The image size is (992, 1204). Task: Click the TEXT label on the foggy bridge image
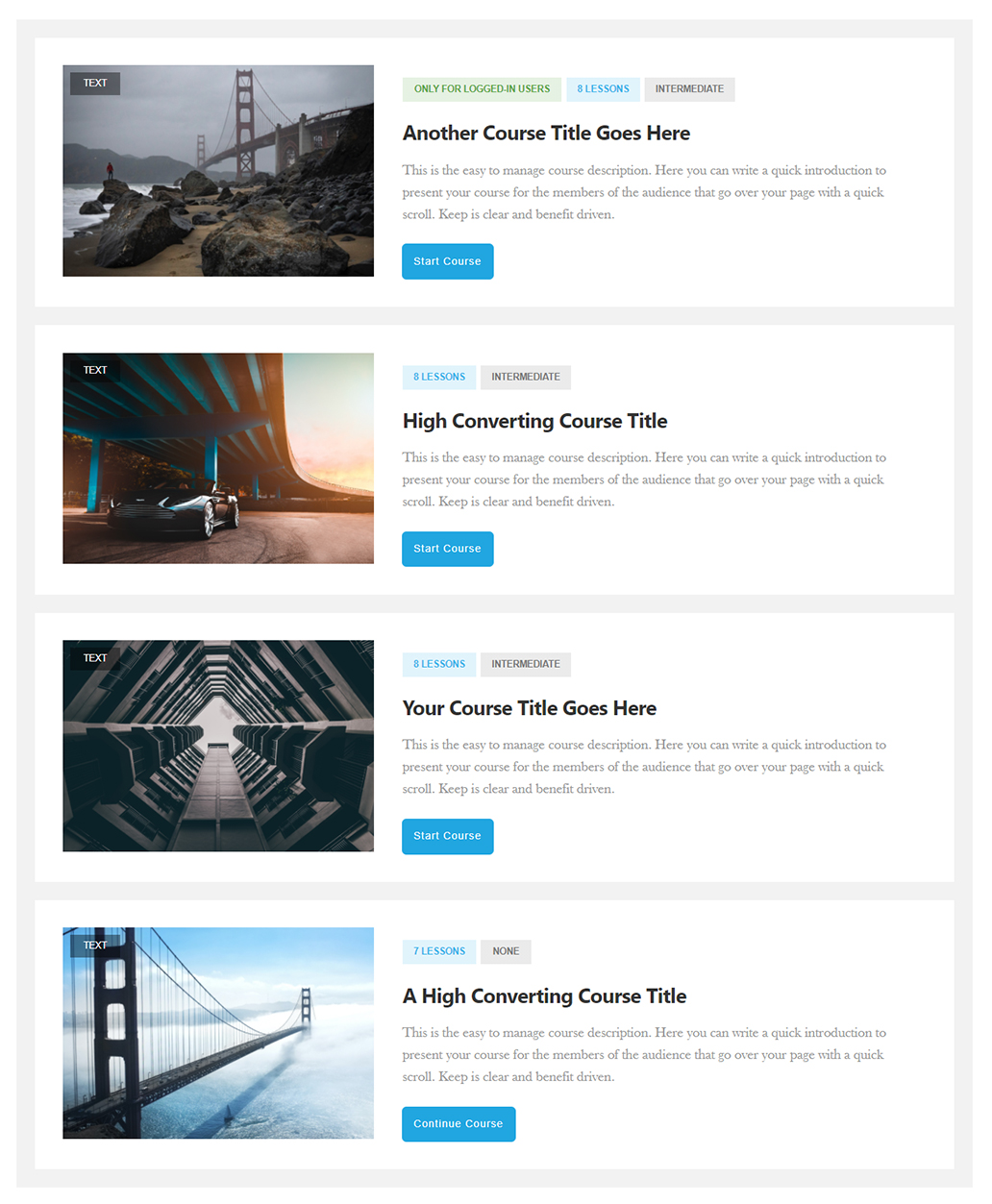tap(95, 946)
